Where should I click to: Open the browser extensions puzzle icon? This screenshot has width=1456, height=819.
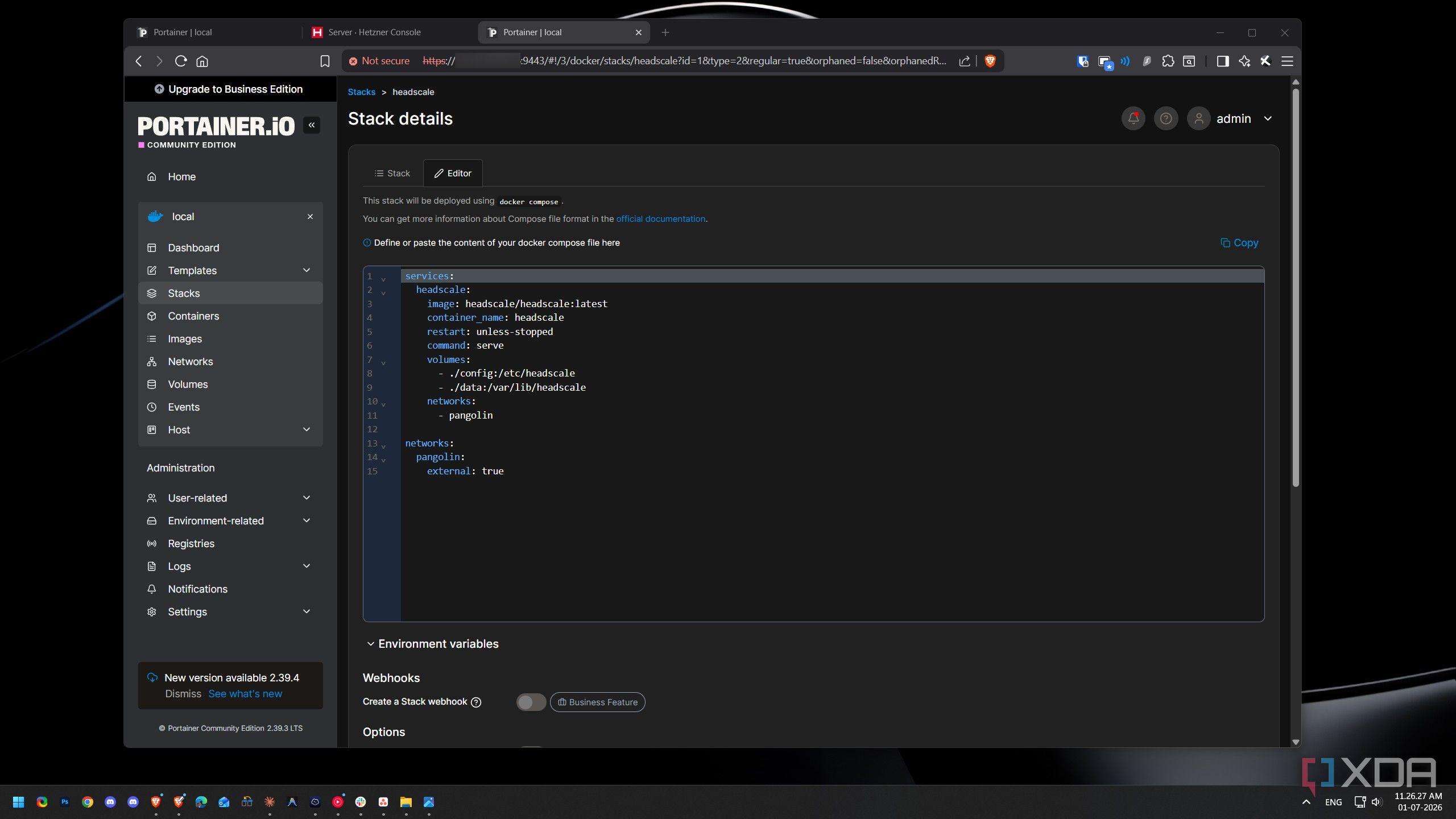pyautogui.click(x=1168, y=61)
